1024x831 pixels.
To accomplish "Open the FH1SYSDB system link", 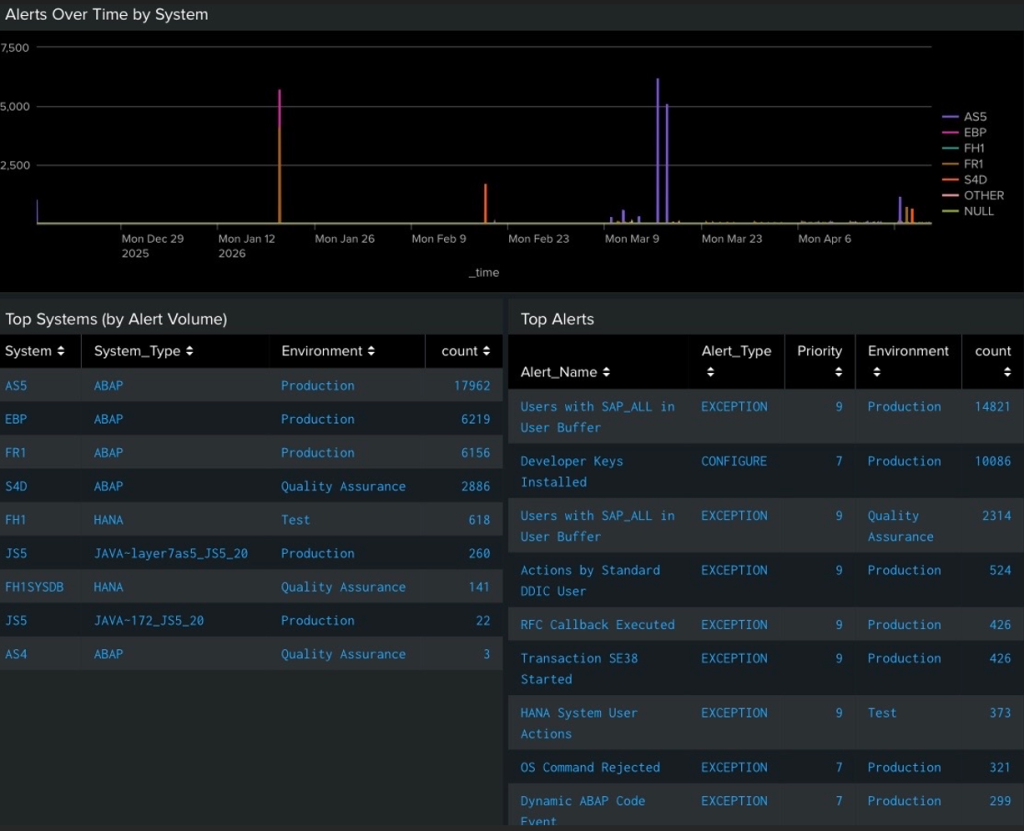I will 34,587.
